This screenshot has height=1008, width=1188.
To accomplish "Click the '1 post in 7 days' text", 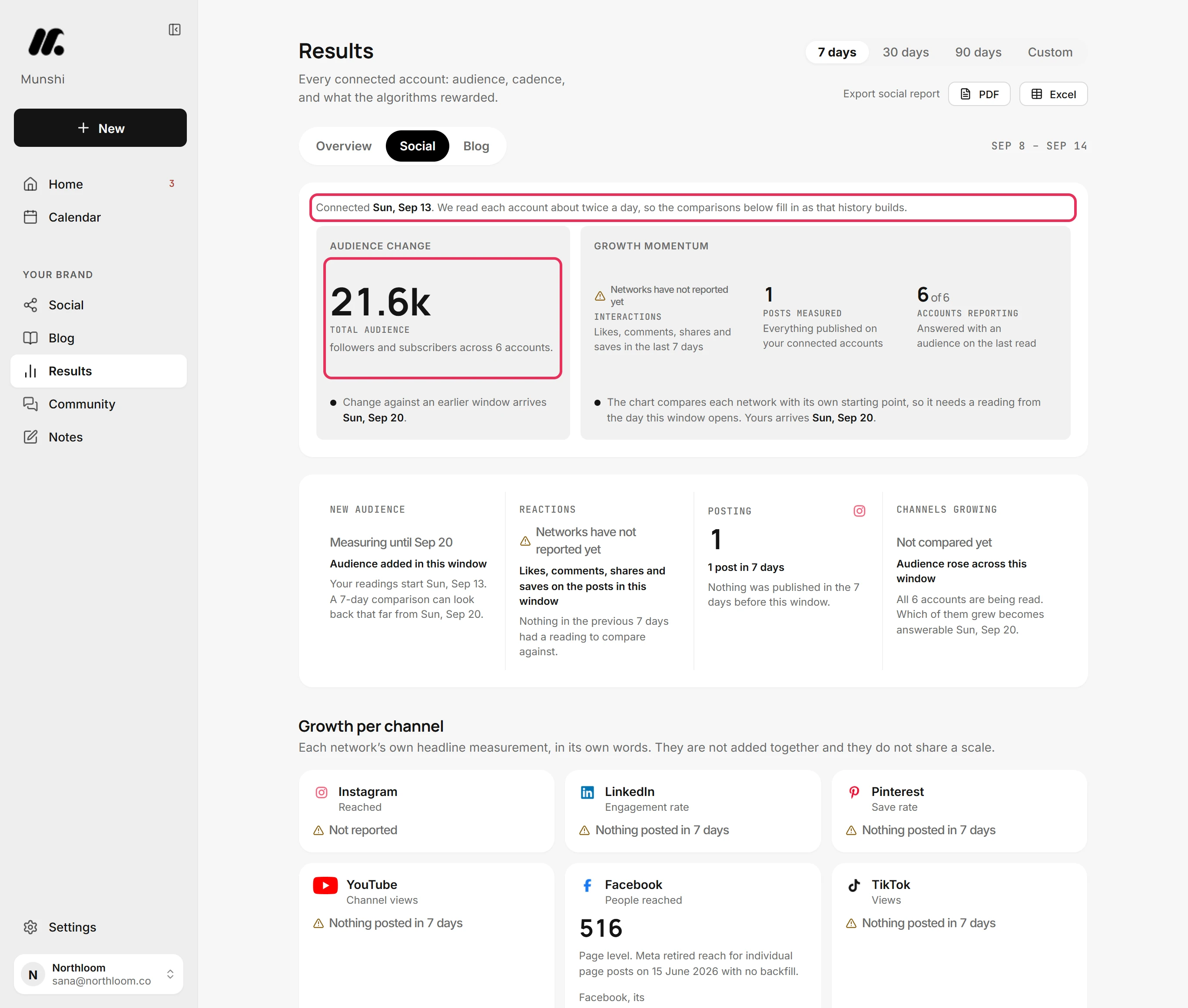I will [x=746, y=567].
